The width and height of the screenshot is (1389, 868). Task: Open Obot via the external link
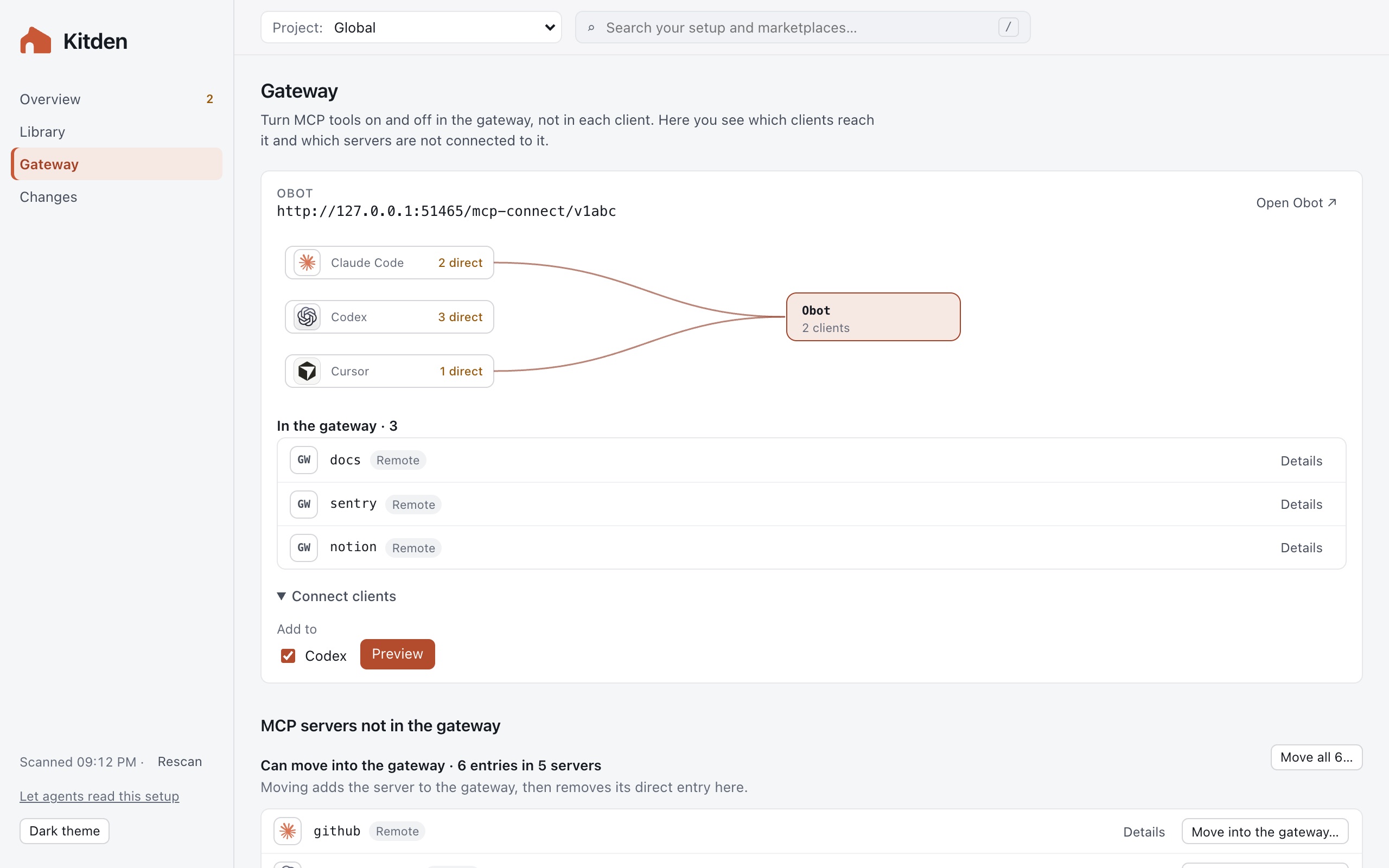(x=1296, y=203)
